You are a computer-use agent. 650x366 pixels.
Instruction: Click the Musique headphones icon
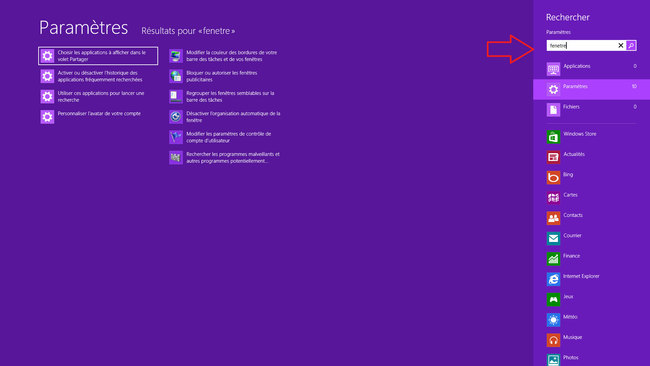553,340
